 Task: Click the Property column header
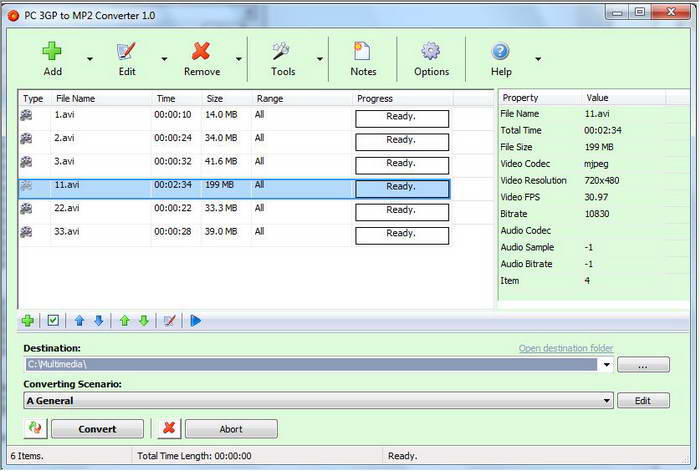pyautogui.click(x=540, y=97)
